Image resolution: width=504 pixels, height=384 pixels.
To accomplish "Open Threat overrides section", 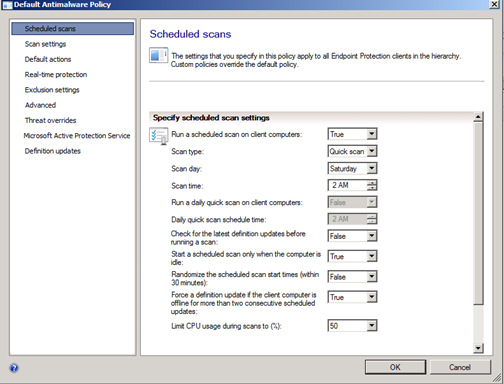I will [50, 120].
